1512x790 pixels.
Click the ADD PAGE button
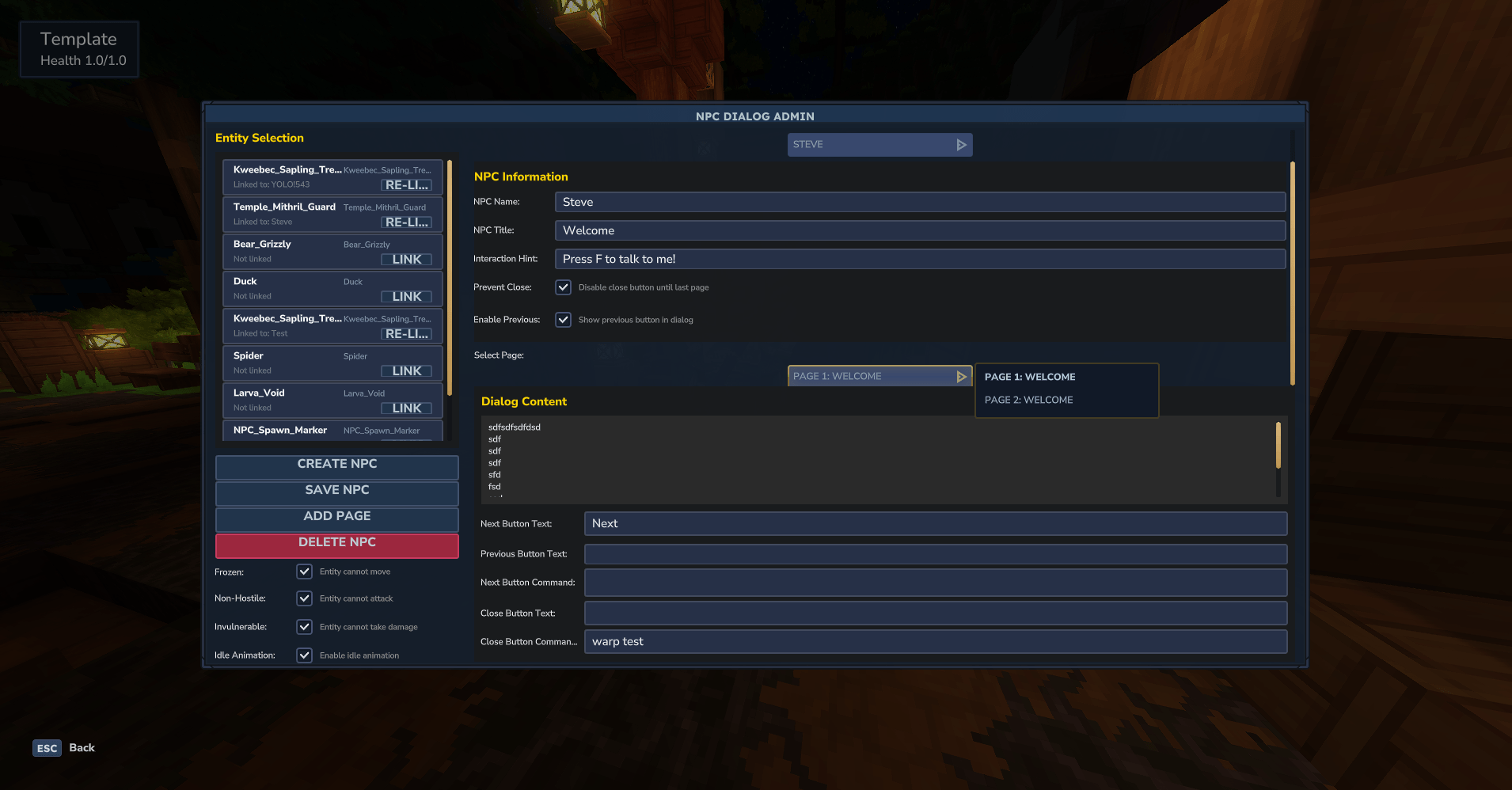coord(336,517)
